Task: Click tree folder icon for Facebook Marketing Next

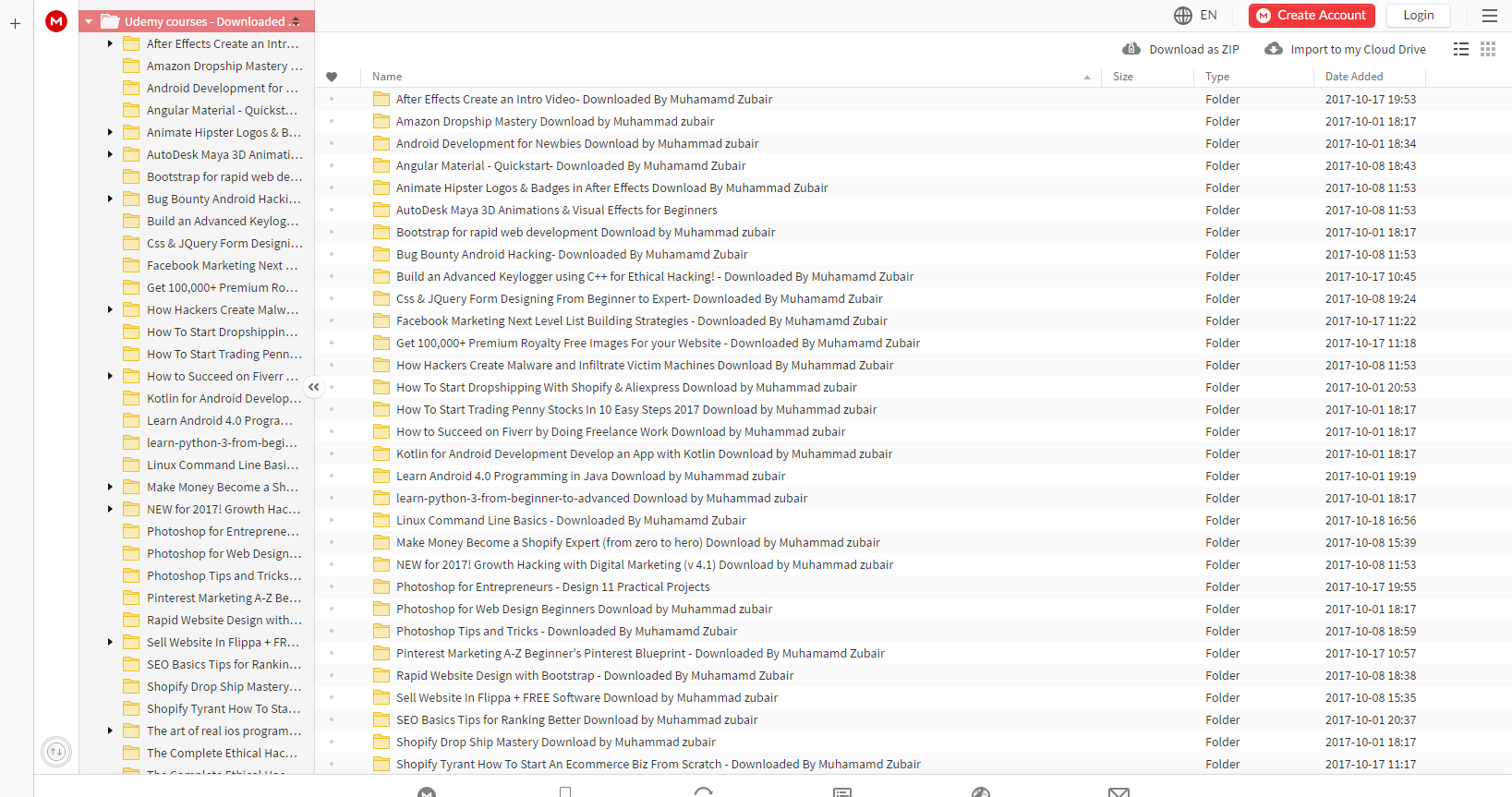Action: [x=131, y=265]
